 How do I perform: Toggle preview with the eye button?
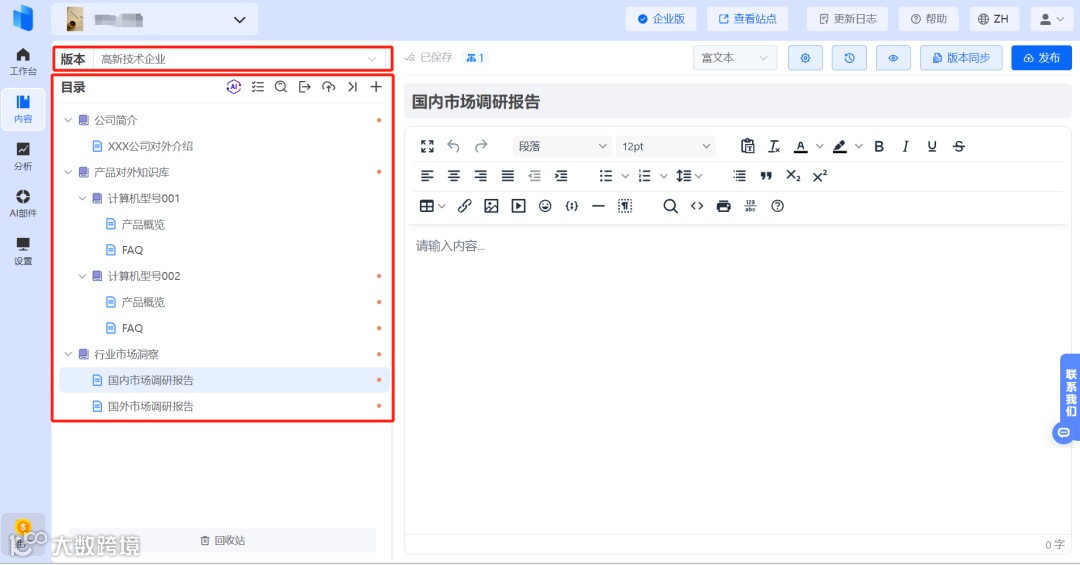(893, 58)
